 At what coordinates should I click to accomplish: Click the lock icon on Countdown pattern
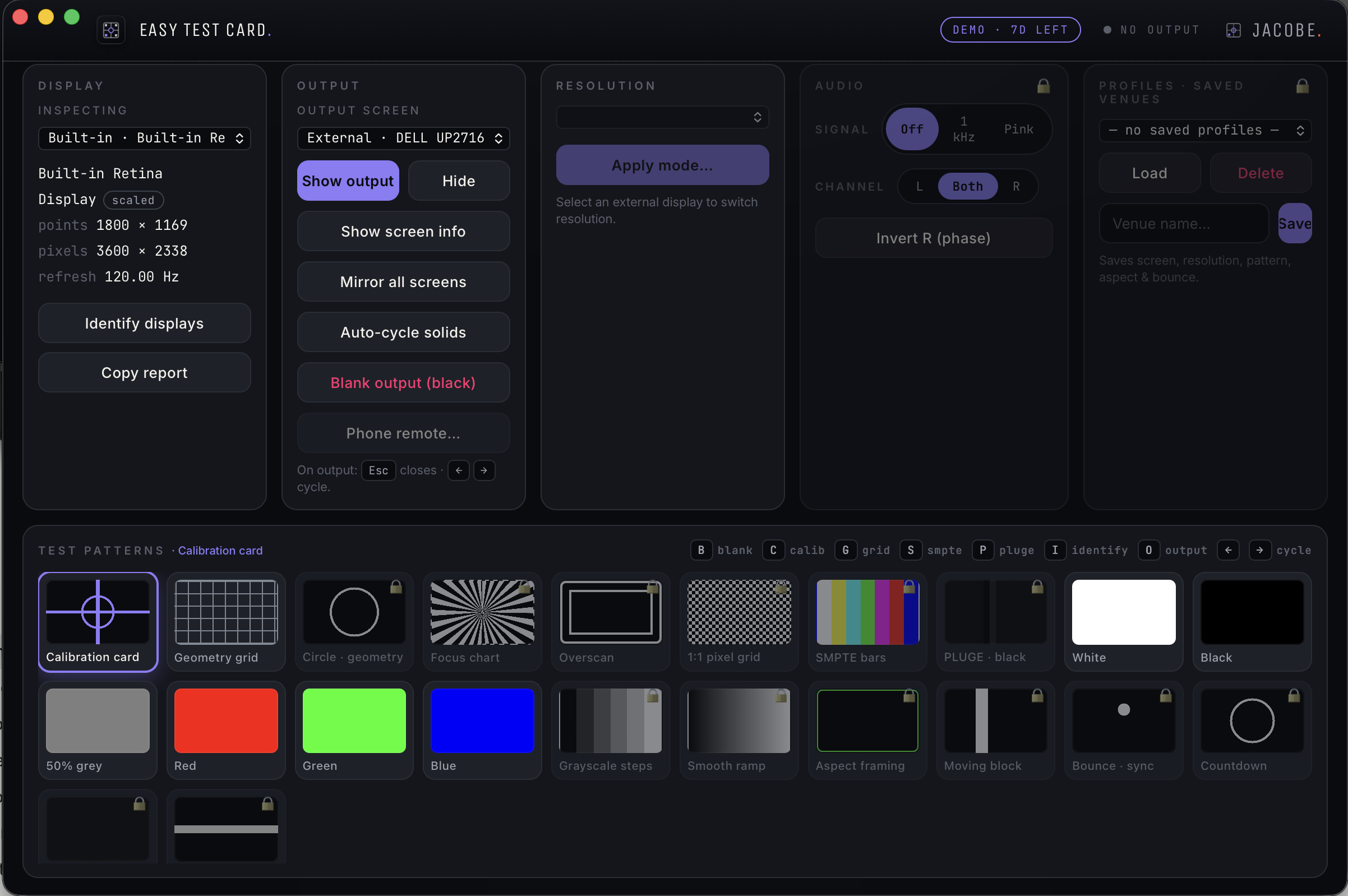[x=1294, y=695]
